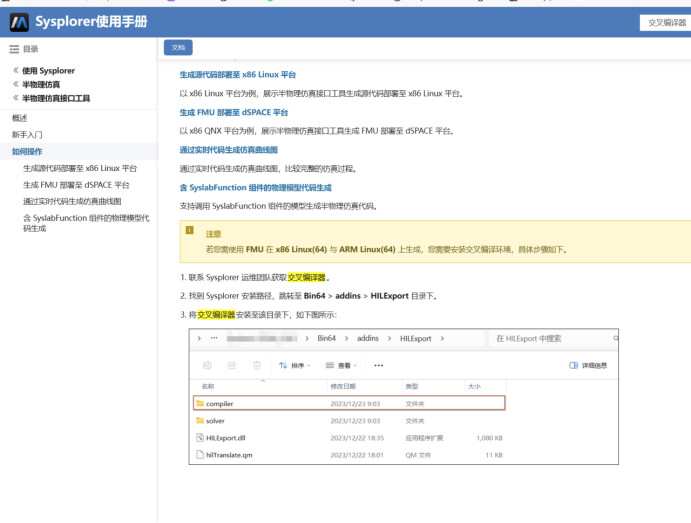This screenshot has width=691, height=523.
Task: Click the 名称 column header
Action: [208, 386]
